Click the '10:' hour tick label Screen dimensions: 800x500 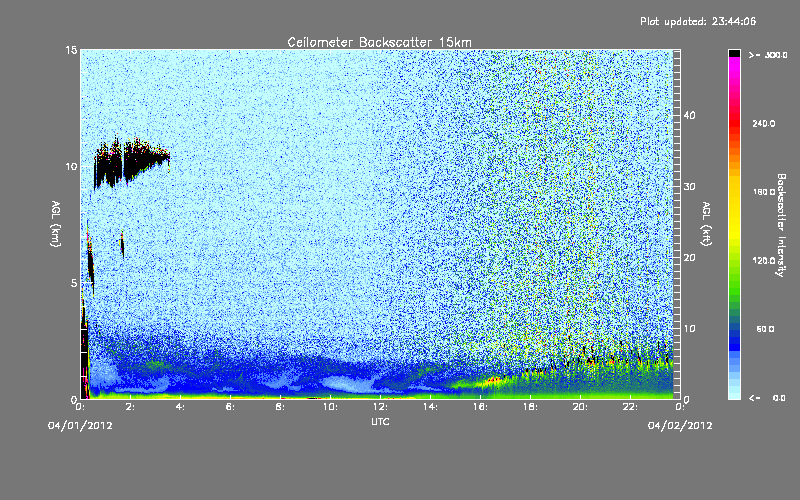pos(330,407)
